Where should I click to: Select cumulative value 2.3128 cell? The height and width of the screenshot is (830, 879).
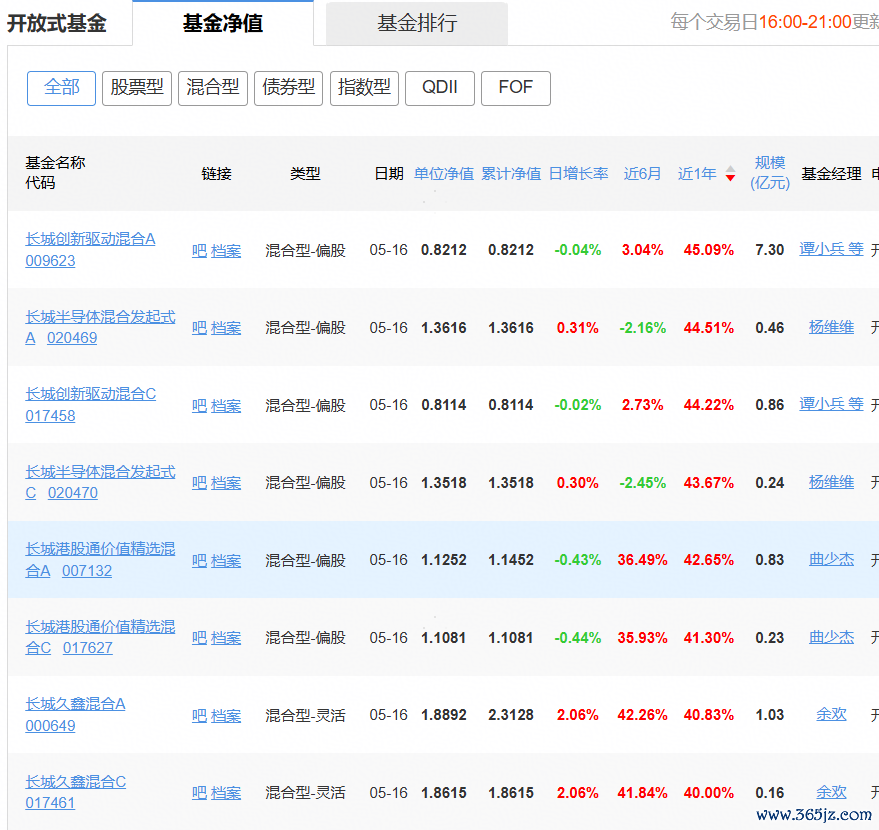pyautogui.click(x=511, y=715)
